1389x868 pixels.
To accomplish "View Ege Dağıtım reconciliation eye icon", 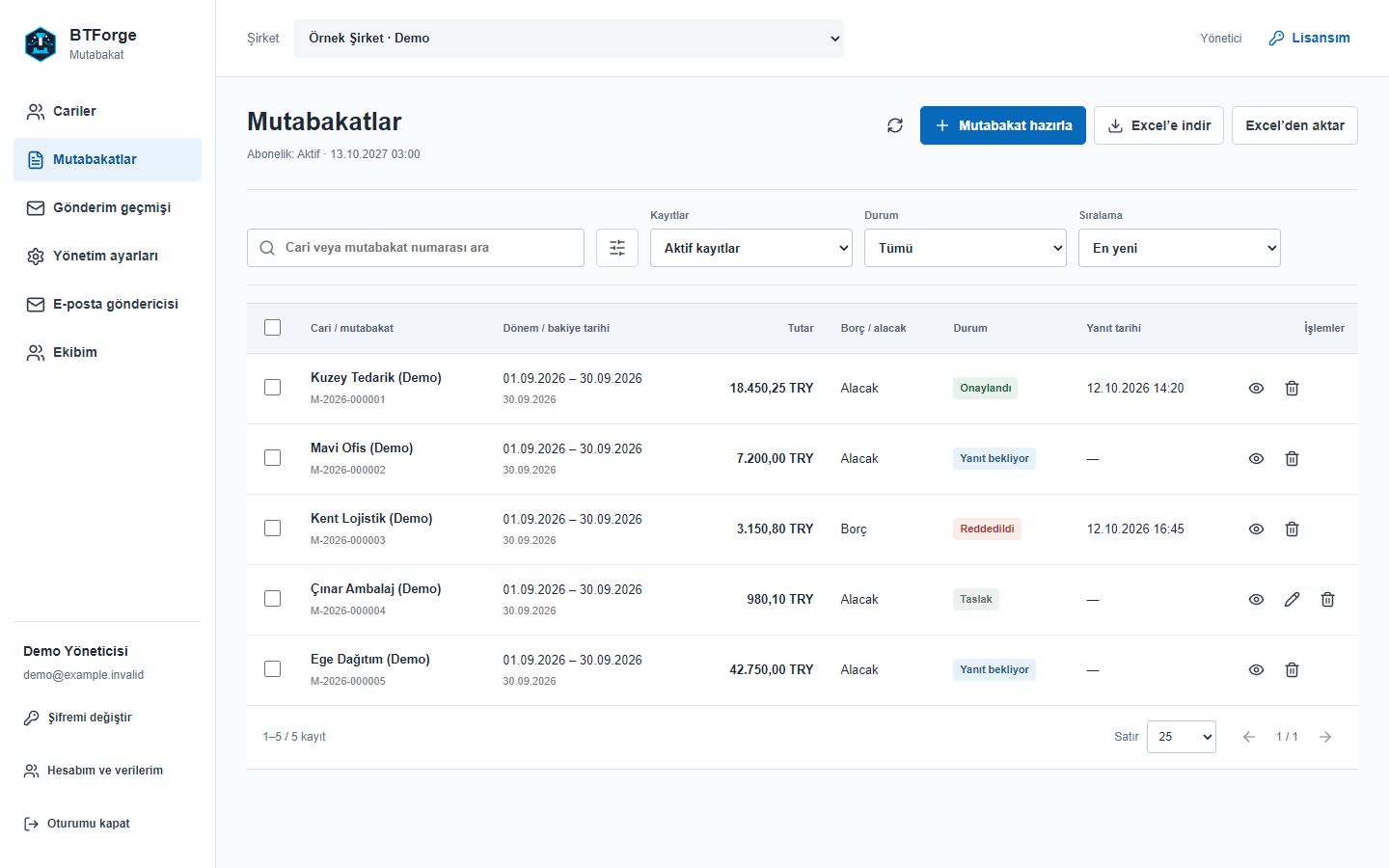I will (x=1256, y=669).
